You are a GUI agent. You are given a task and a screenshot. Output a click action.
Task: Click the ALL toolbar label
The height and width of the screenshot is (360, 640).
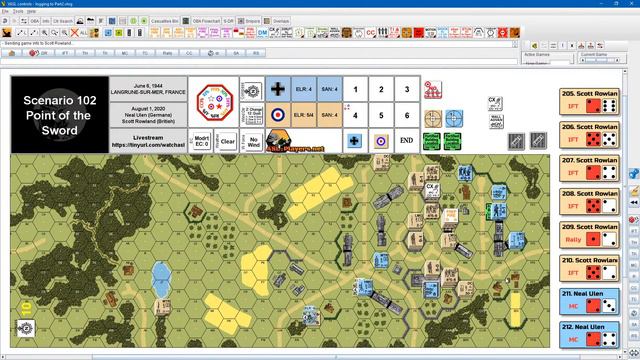click(84, 33)
